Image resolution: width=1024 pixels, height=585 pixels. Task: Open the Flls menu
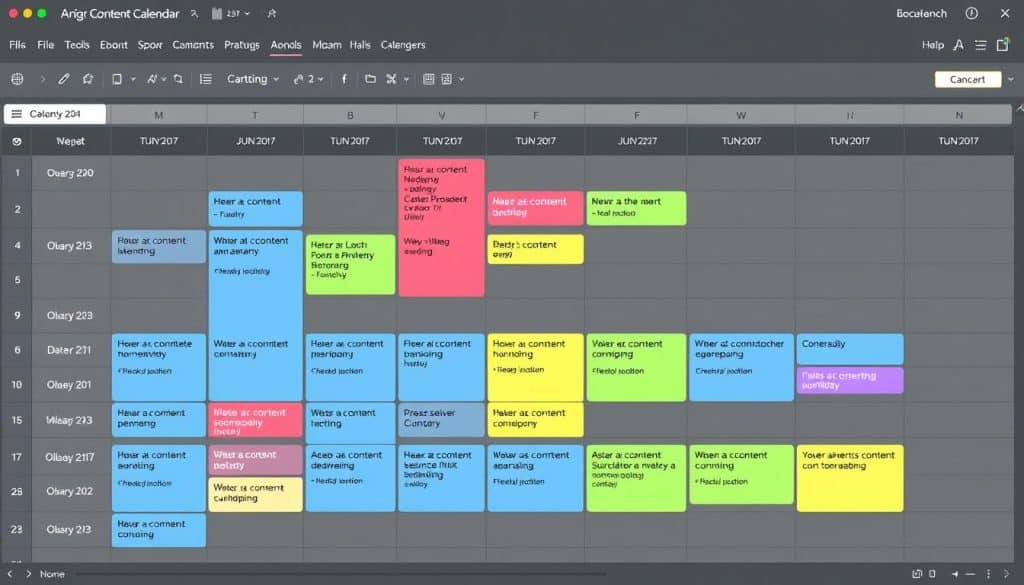(18, 44)
